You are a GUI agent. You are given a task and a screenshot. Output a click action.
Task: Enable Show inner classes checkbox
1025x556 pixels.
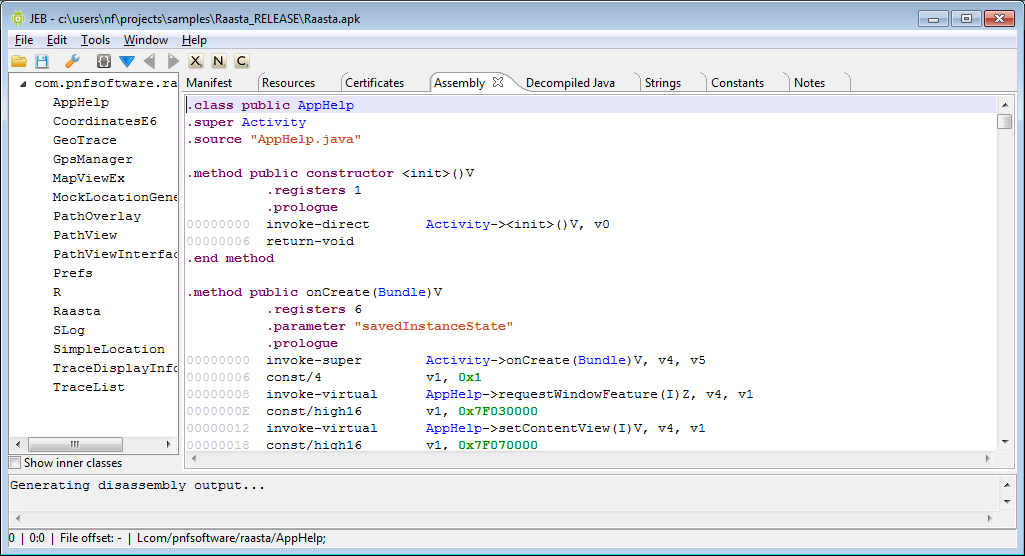(14, 463)
